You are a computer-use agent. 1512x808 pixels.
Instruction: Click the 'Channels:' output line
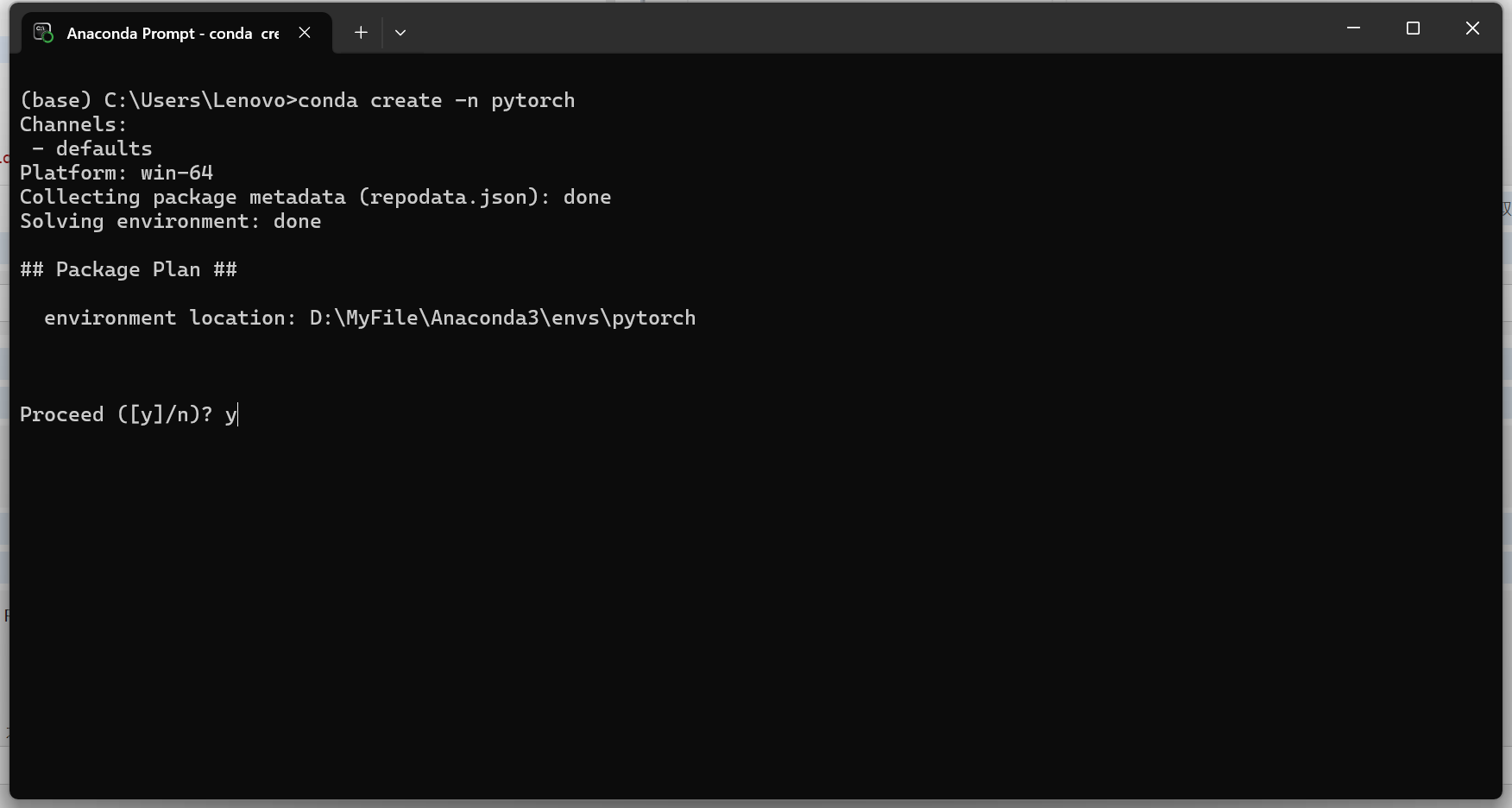pos(73,124)
